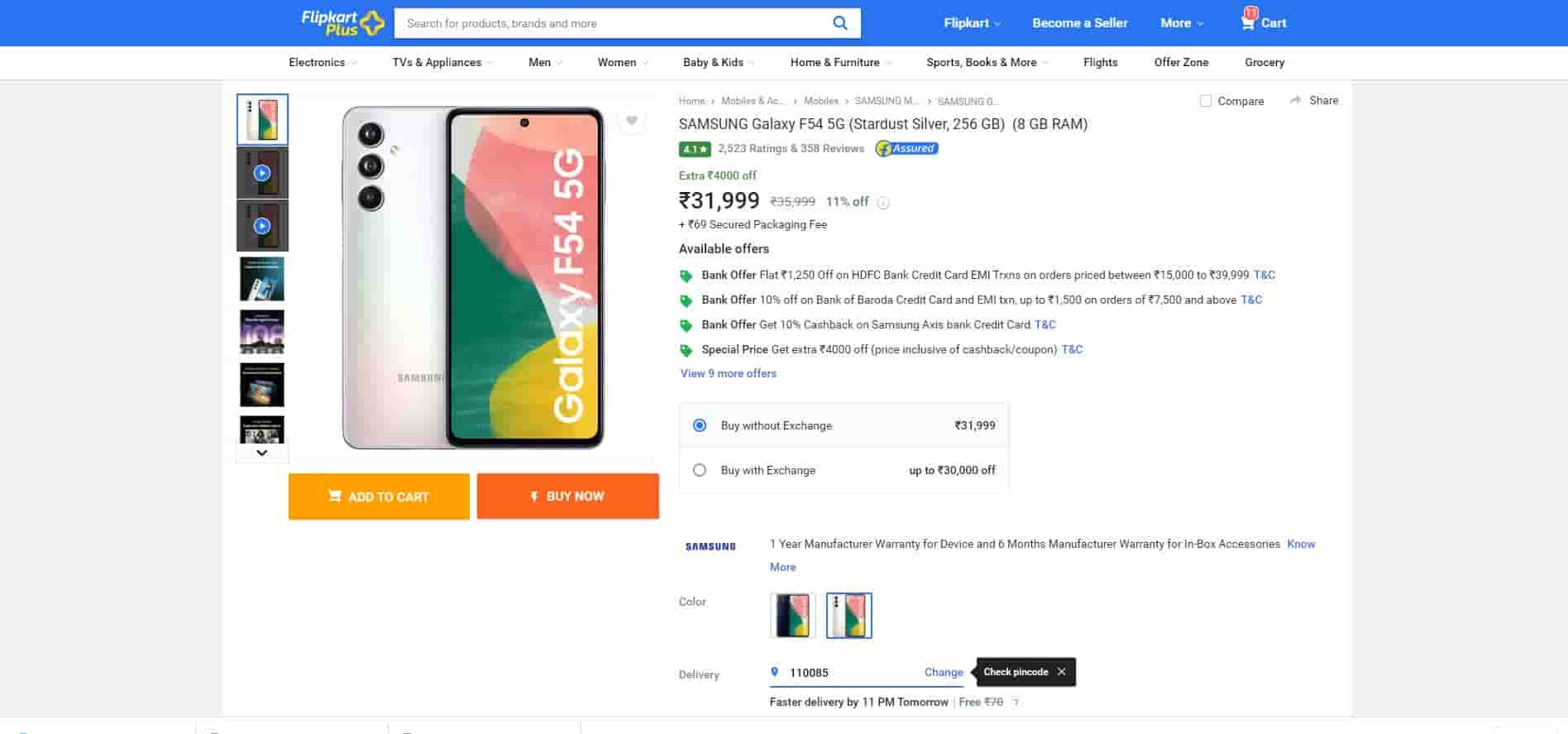Close the Check pincode tooltip
Screen dimensions: 1568x734
[x=1062, y=672]
